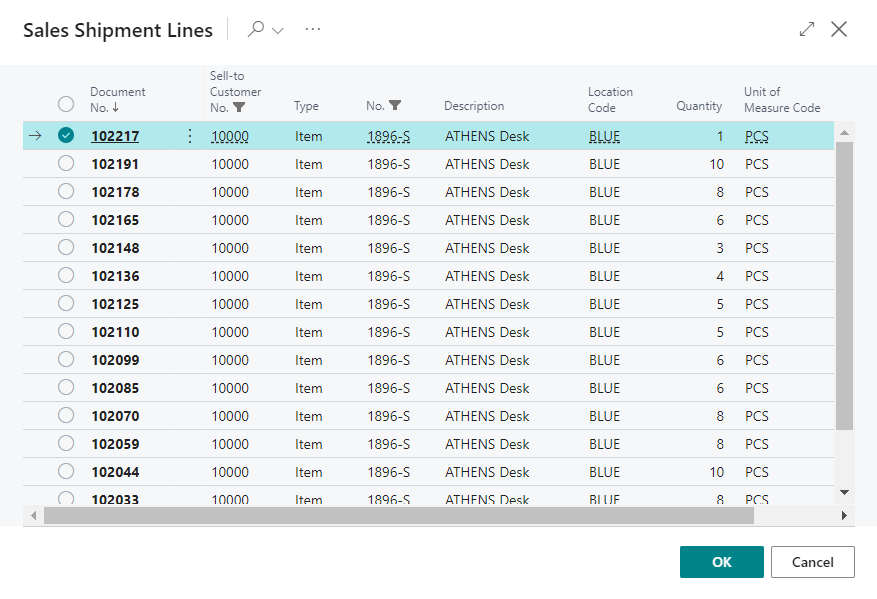Click the No. column filter icon
Viewport: 877px width, 599px height.
[x=395, y=106]
